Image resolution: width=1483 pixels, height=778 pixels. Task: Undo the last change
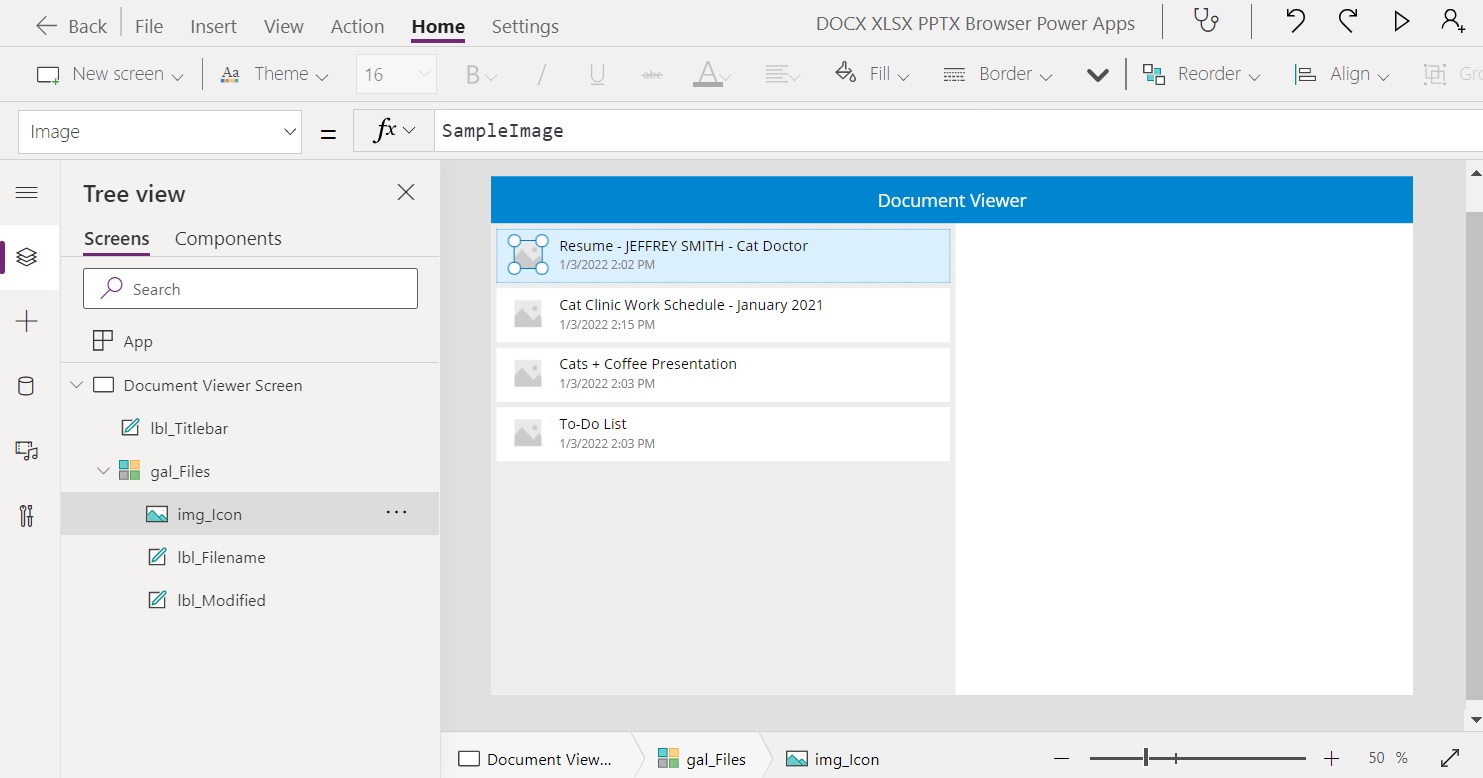pos(1295,20)
